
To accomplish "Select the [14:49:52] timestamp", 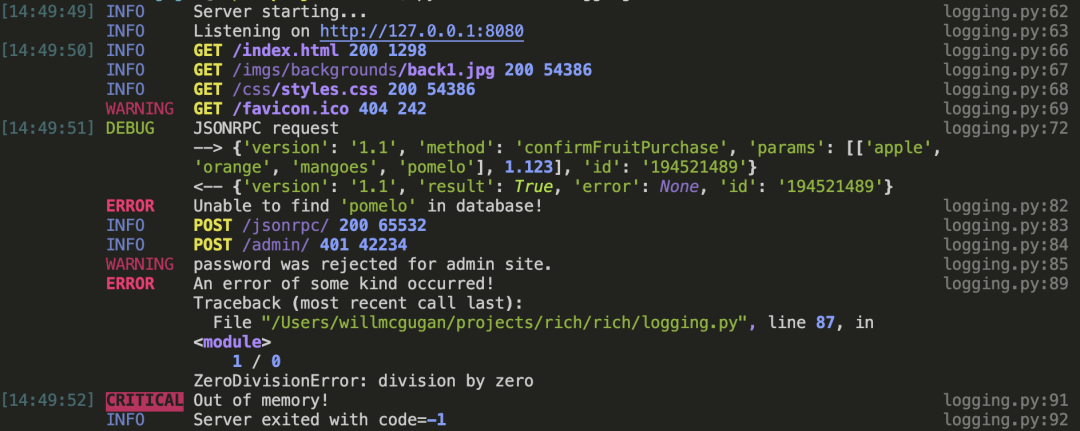I will pos(48,400).
